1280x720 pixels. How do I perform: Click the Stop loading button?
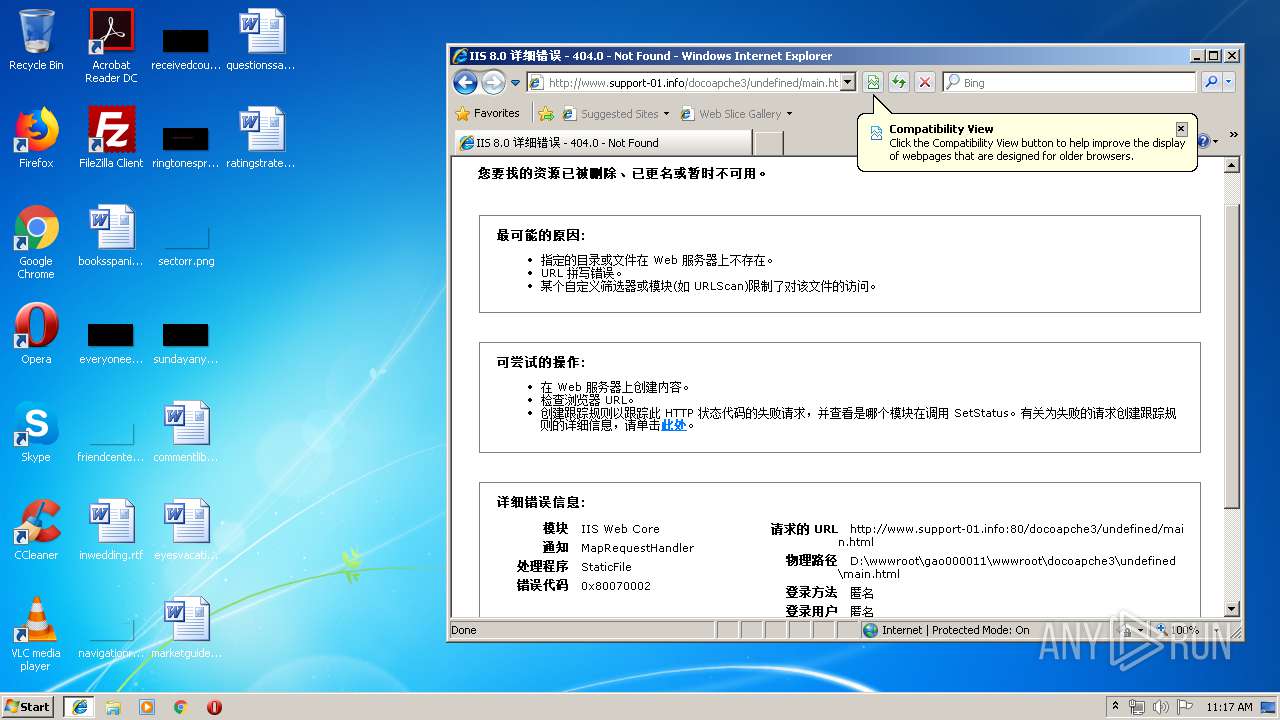925,83
